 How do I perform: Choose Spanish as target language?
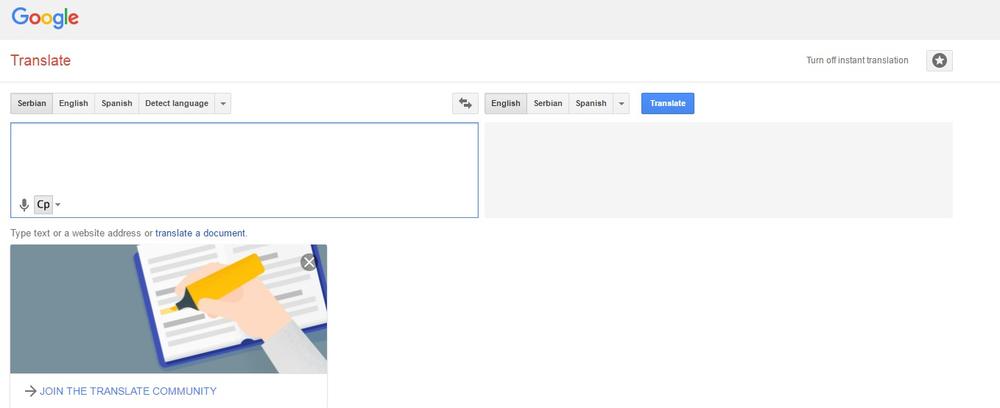(590, 103)
